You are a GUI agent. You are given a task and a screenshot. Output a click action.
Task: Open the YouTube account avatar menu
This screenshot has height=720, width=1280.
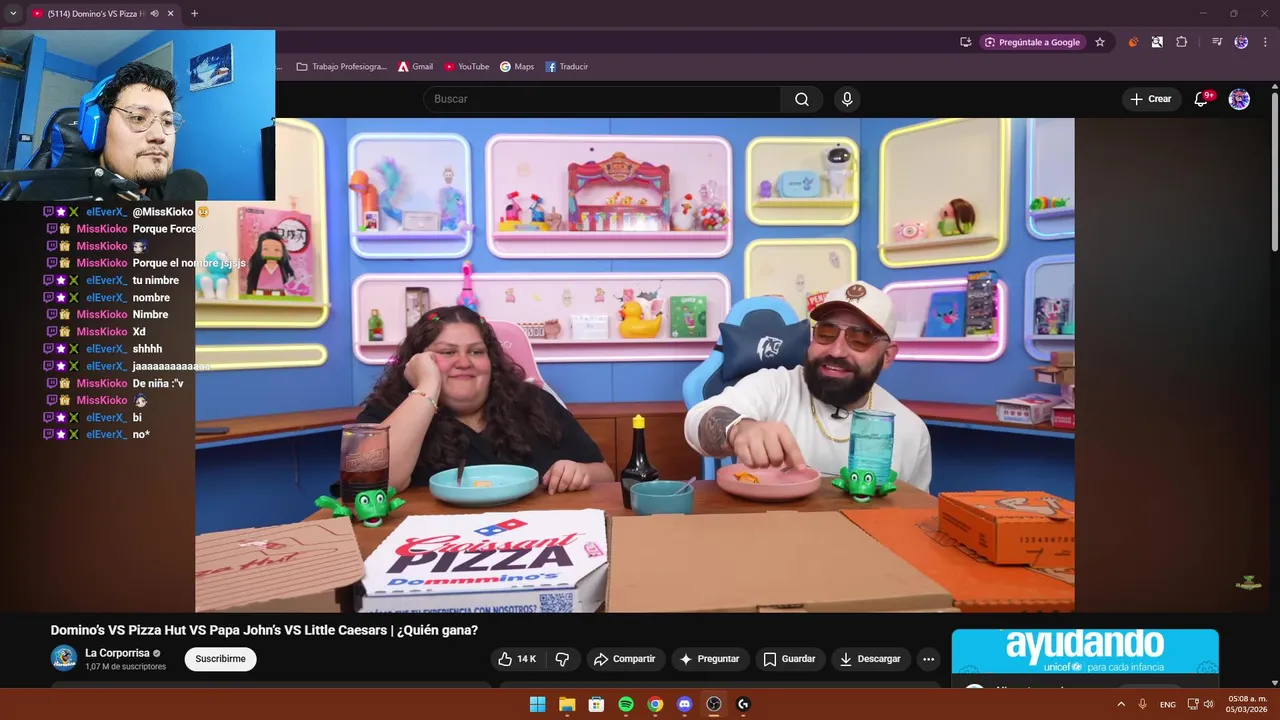pos(1239,99)
